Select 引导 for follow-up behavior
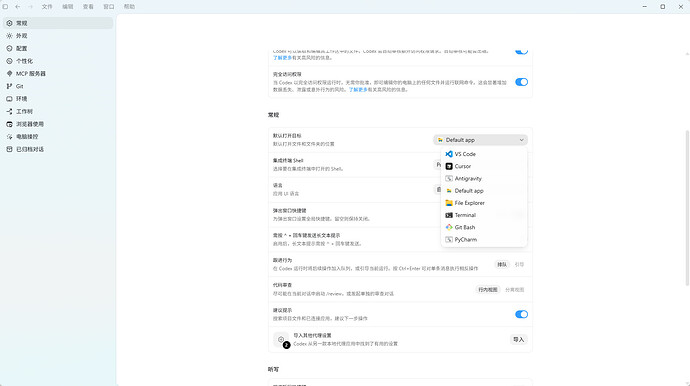The height and width of the screenshot is (386, 690). pos(519,265)
